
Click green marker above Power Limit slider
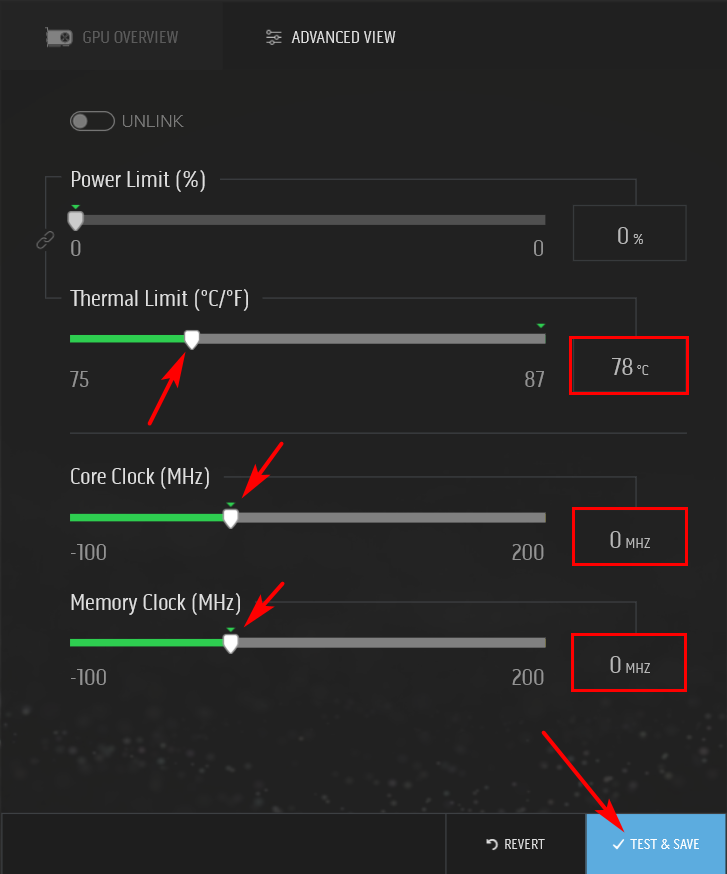pyautogui.click(x=75, y=207)
